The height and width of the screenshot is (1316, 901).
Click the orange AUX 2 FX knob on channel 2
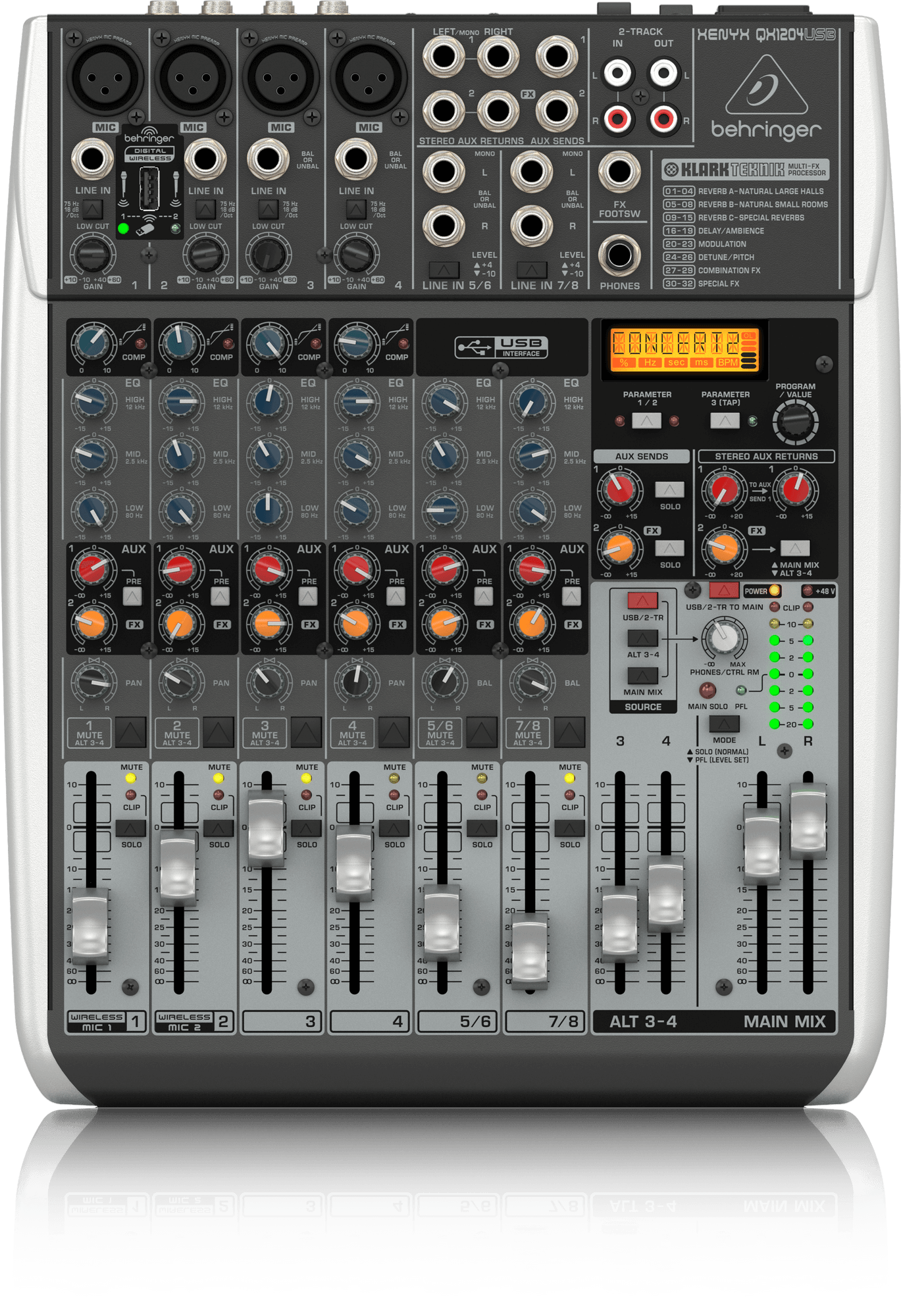tap(180, 623)
